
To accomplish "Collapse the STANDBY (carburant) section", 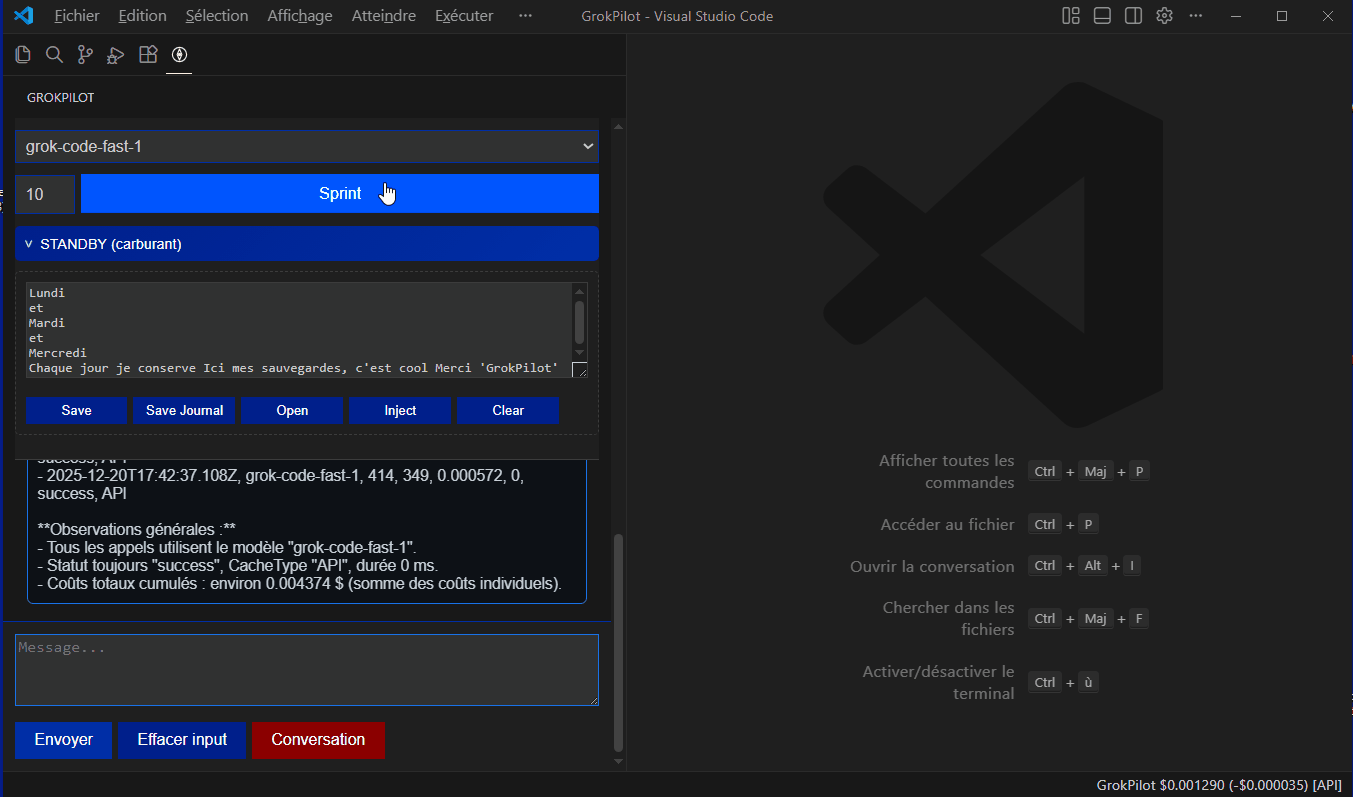I will tap(307, 244).
